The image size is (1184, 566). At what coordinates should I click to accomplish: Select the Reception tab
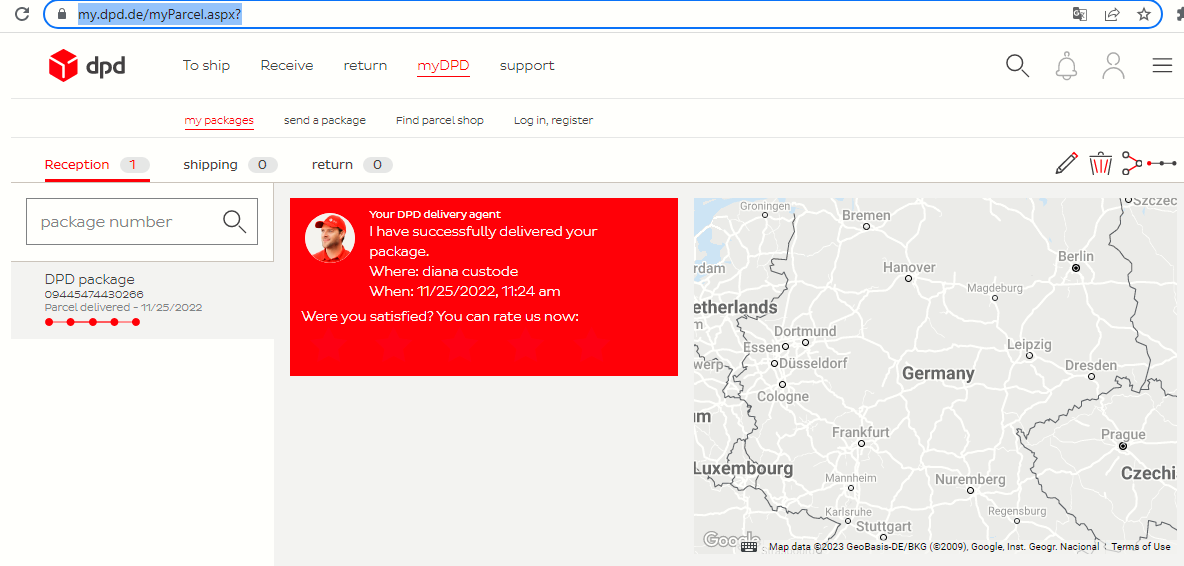77,165
